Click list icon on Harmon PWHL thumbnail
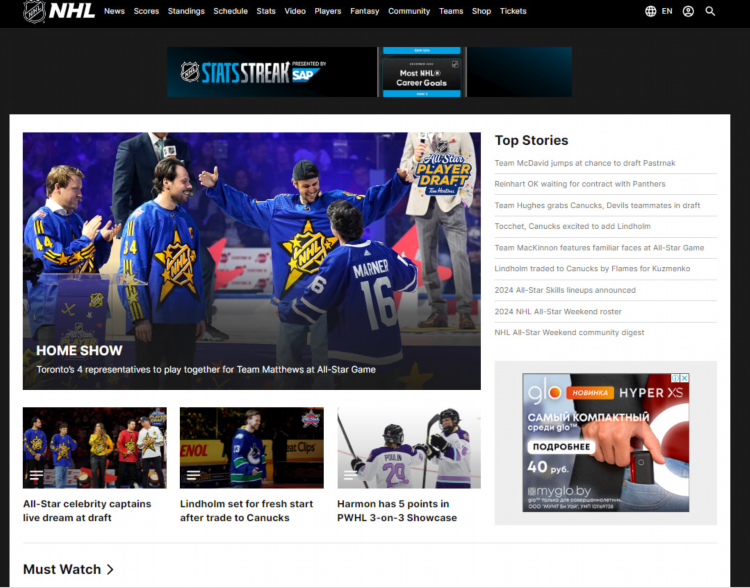This screenshot has height=588, width=750. coord(351,475)
